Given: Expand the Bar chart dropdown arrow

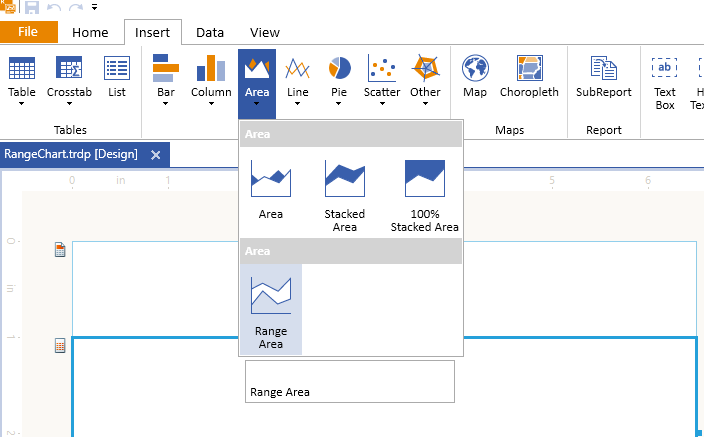Looking at the screenshot, I should pos(165,104).
